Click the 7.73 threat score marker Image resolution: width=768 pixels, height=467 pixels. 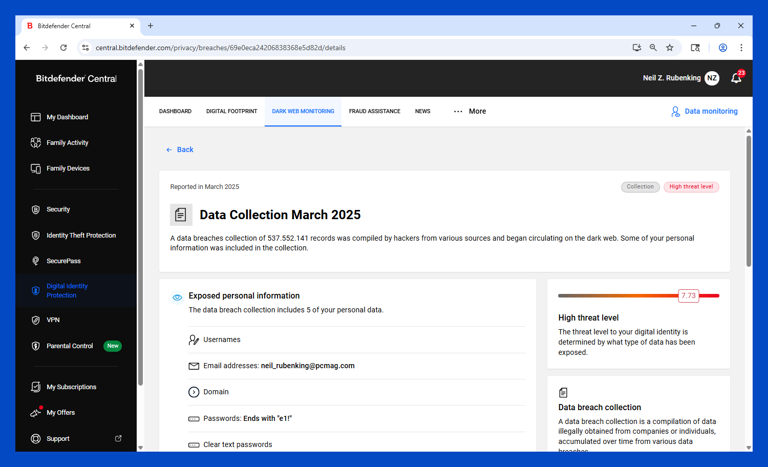pos(688,295)
